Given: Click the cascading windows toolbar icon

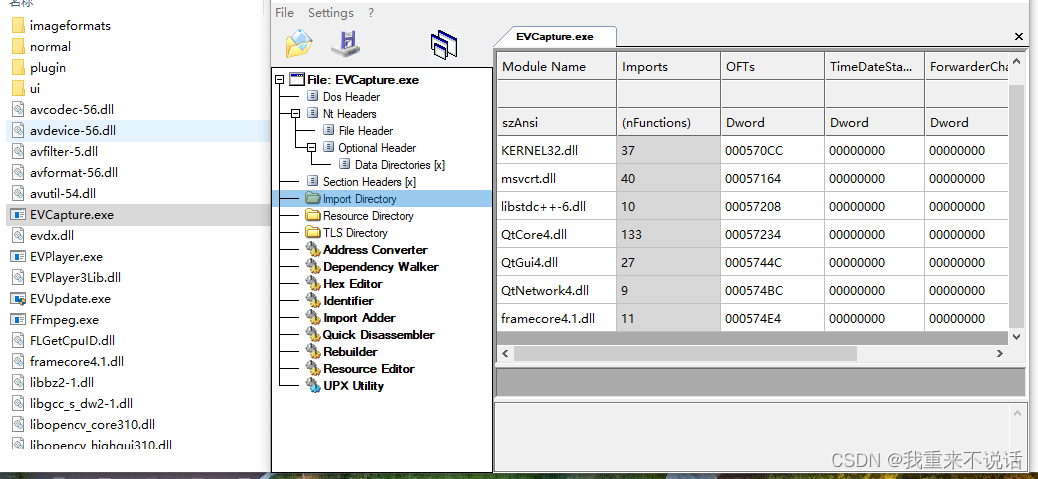Looking at the screenshot, I should [x=444, y=45].
